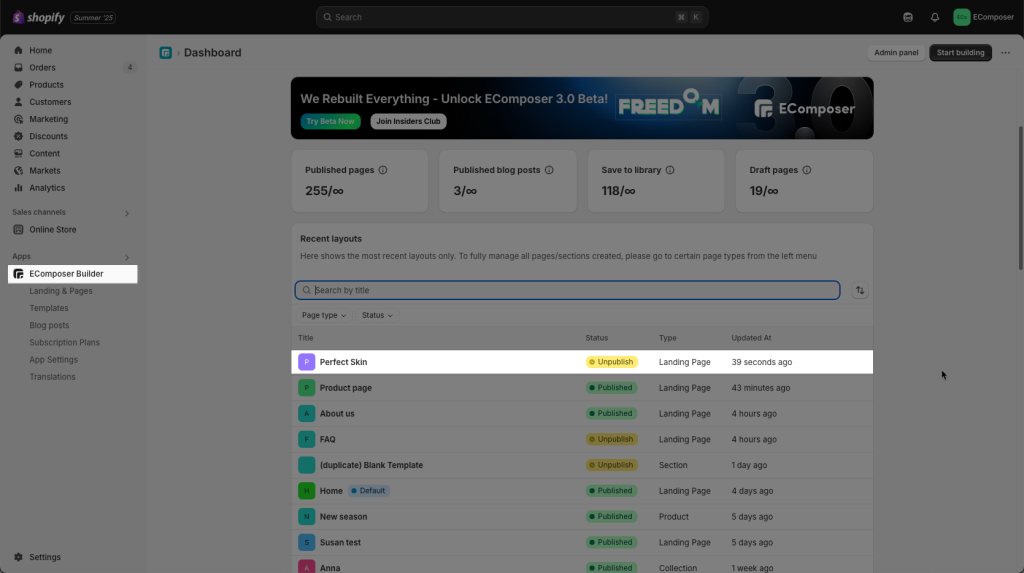Expand the Sales channels section
Viewport: 1024px width, 573px height.
coord(127,213)
